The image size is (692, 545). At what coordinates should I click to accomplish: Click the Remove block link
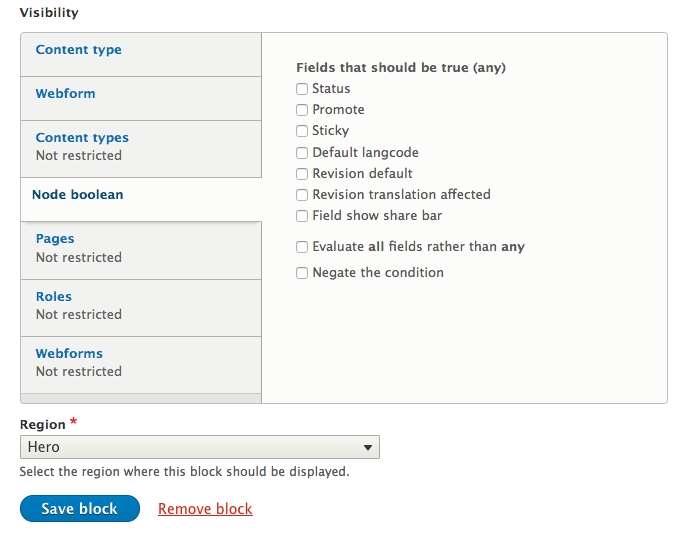click(205, 509)
